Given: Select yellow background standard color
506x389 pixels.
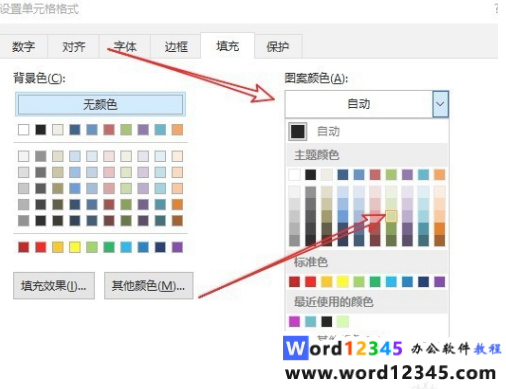Looking at the screenshot, I should tap(75, 247).
